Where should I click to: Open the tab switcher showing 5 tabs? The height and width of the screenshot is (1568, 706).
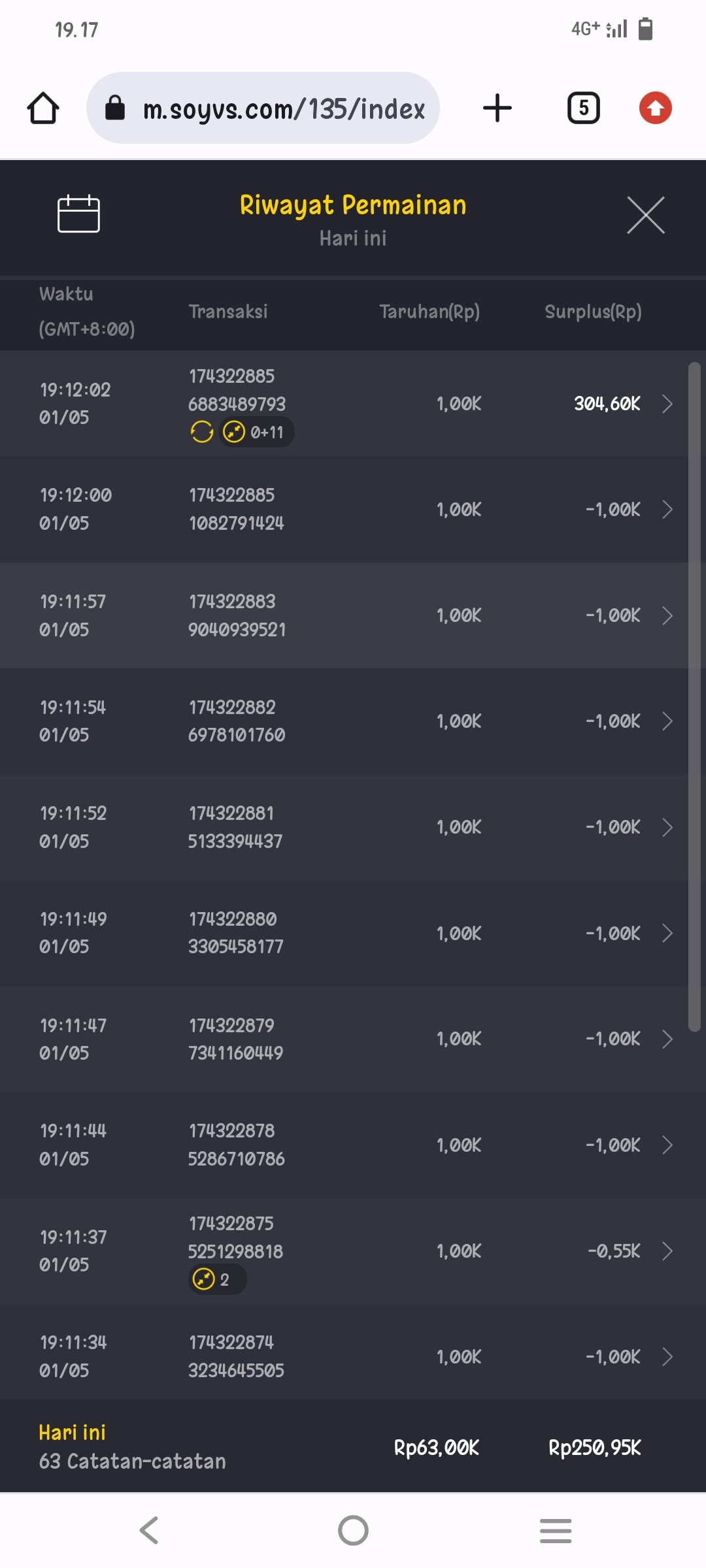[583, 108]
